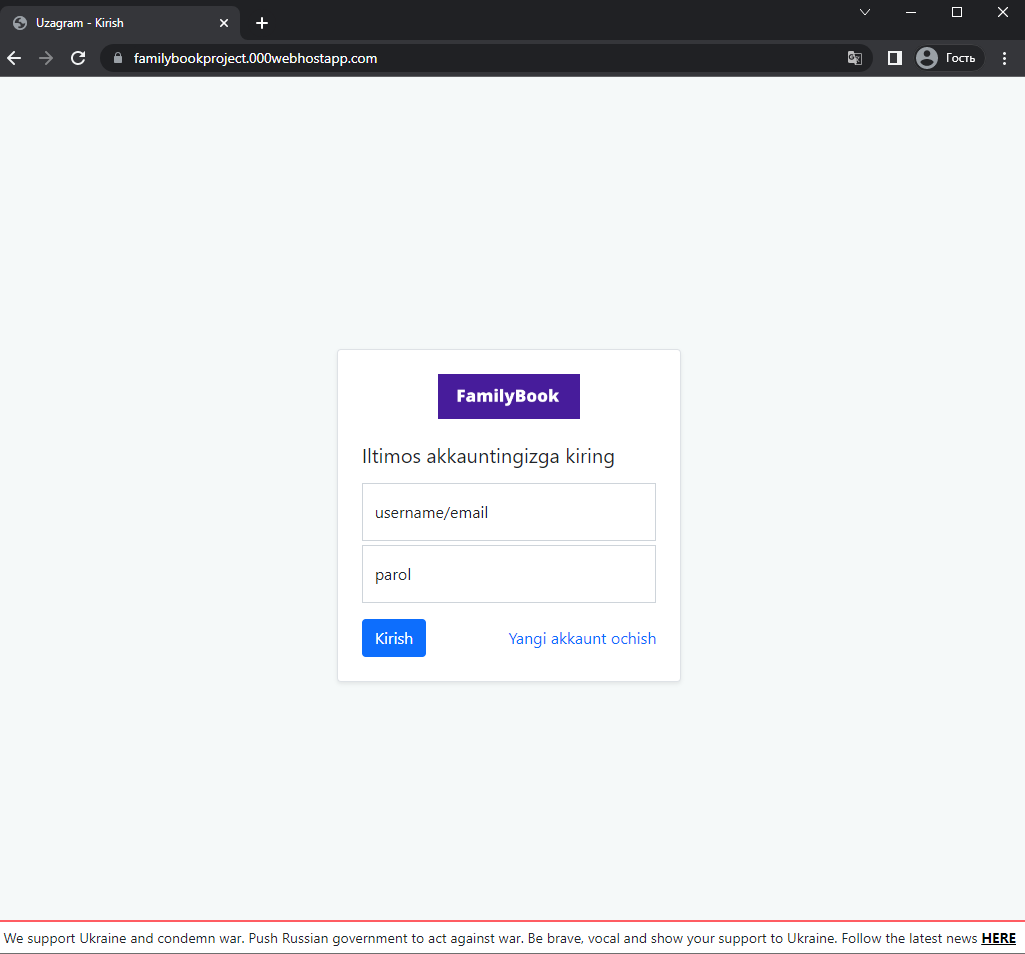Screen dimensions: 1025x954
Task: Expand the tab search chevron
Action: coord(865,12)
